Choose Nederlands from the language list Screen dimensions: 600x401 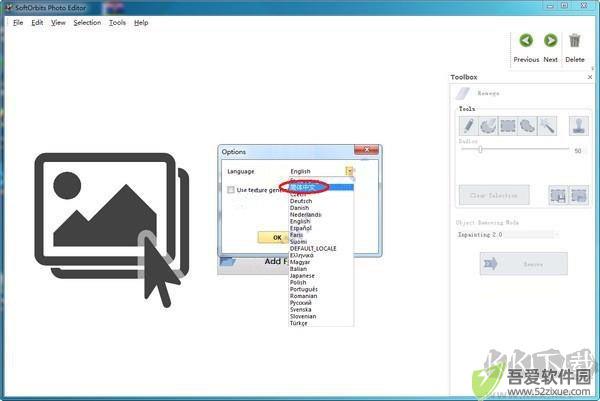tap(321, 215)
